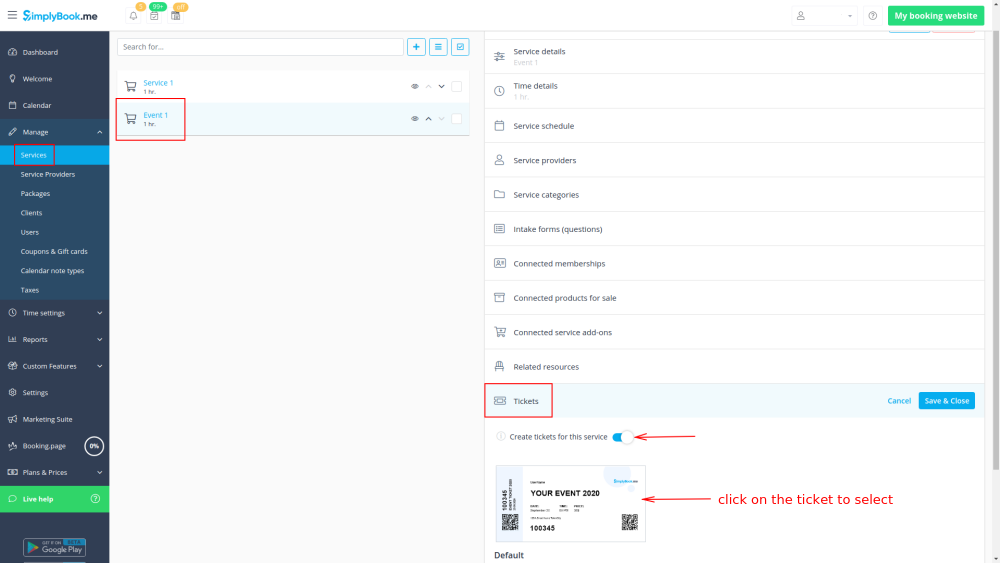
Task: Click the add service plus icon
Action: [x=416, y=47]
